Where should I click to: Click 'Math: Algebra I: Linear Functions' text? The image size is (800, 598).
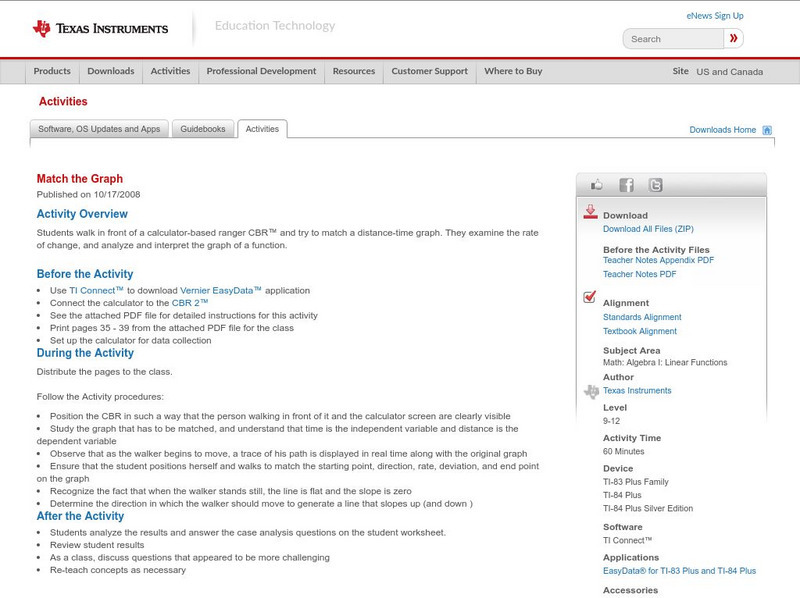click(x=665, y=363)
